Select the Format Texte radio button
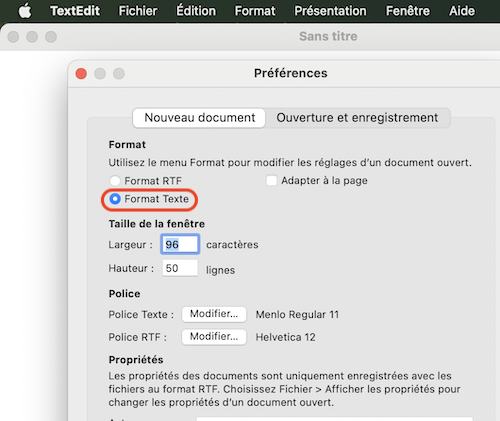500x421 pixels. pos(115,199)
